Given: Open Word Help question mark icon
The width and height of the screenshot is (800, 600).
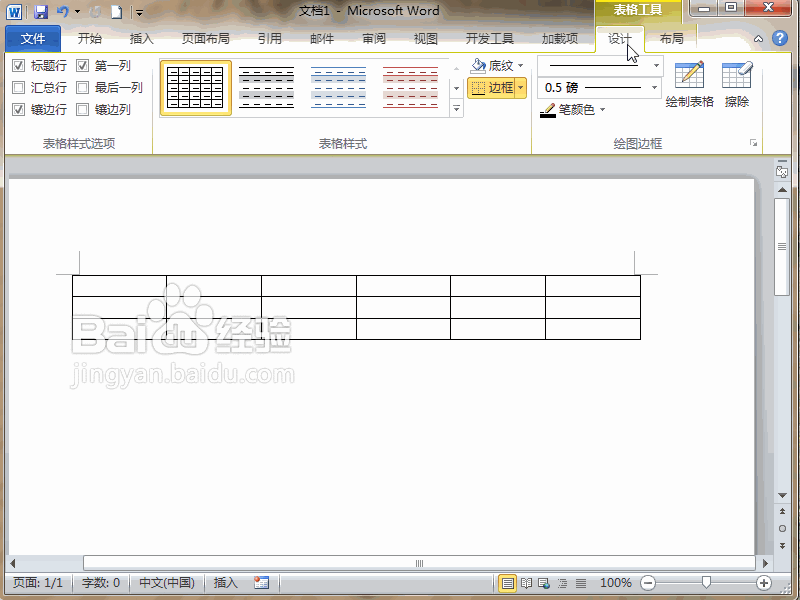Looking at the screenshot, I should pyautogui.click(x=780, y=38).
